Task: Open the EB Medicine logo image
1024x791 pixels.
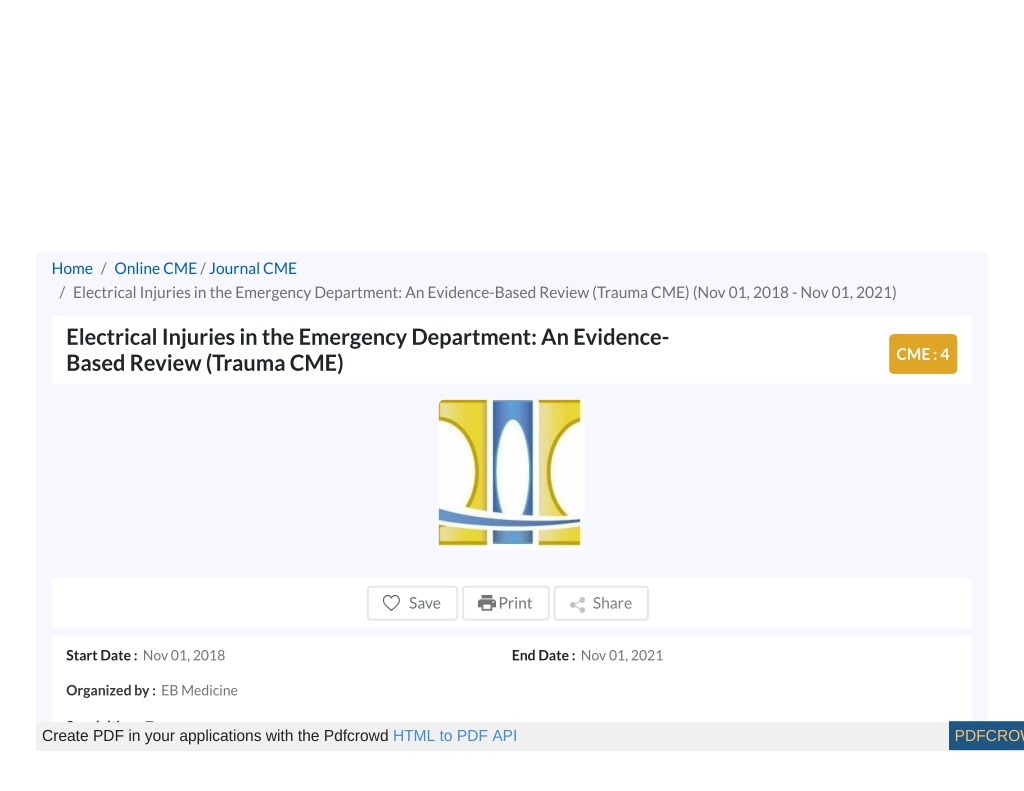Action: tap(509, 472)
